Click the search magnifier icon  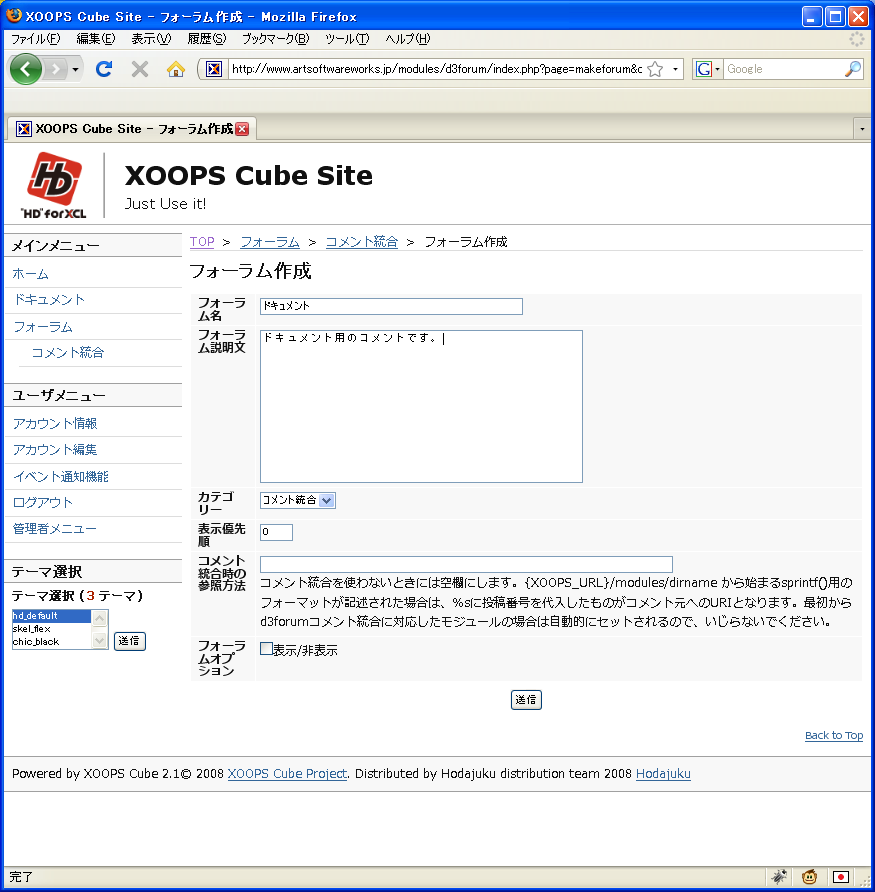click(x=852, y=69)
